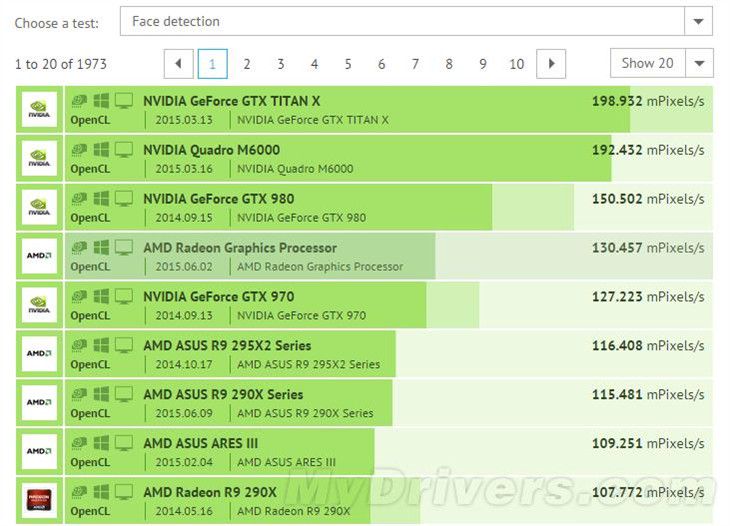
Task: Click the Windows icon in GTX TITAN X row
Action: tap(101, 101)
